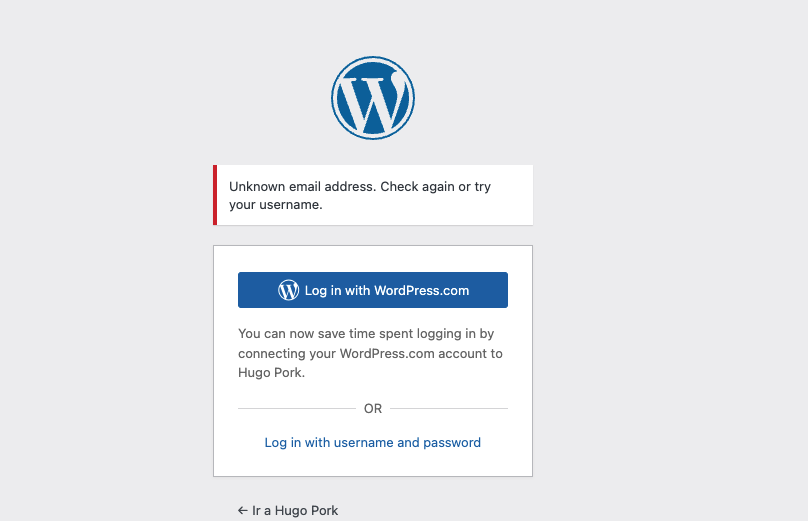The image size is (808, 521).
Task: Click the divider line right of OR
Action: (449, 409)
